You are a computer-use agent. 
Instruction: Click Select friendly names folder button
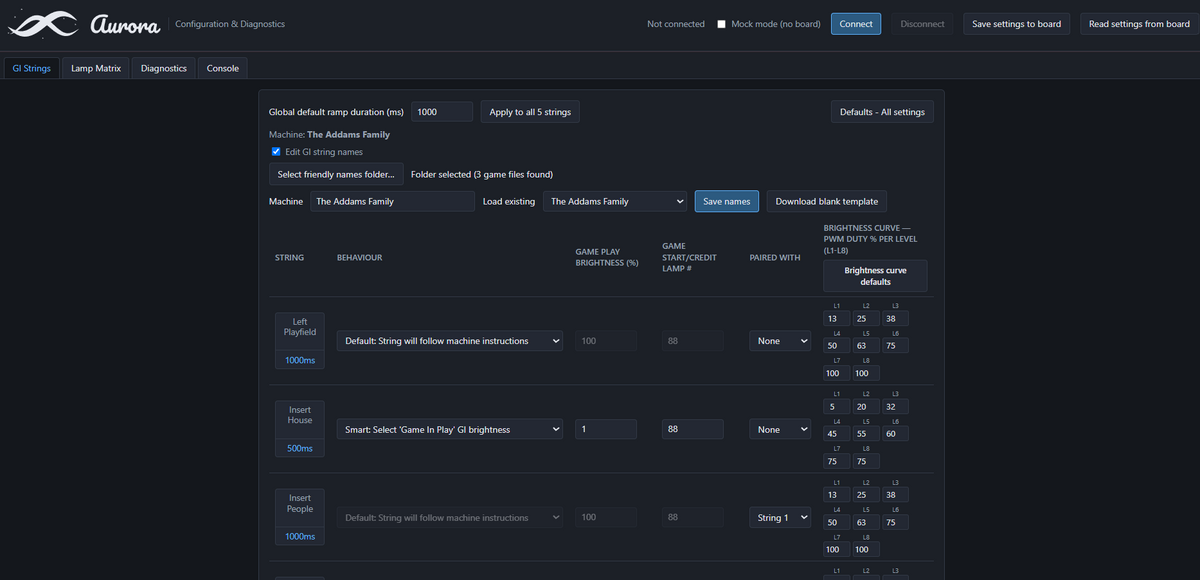336,174
